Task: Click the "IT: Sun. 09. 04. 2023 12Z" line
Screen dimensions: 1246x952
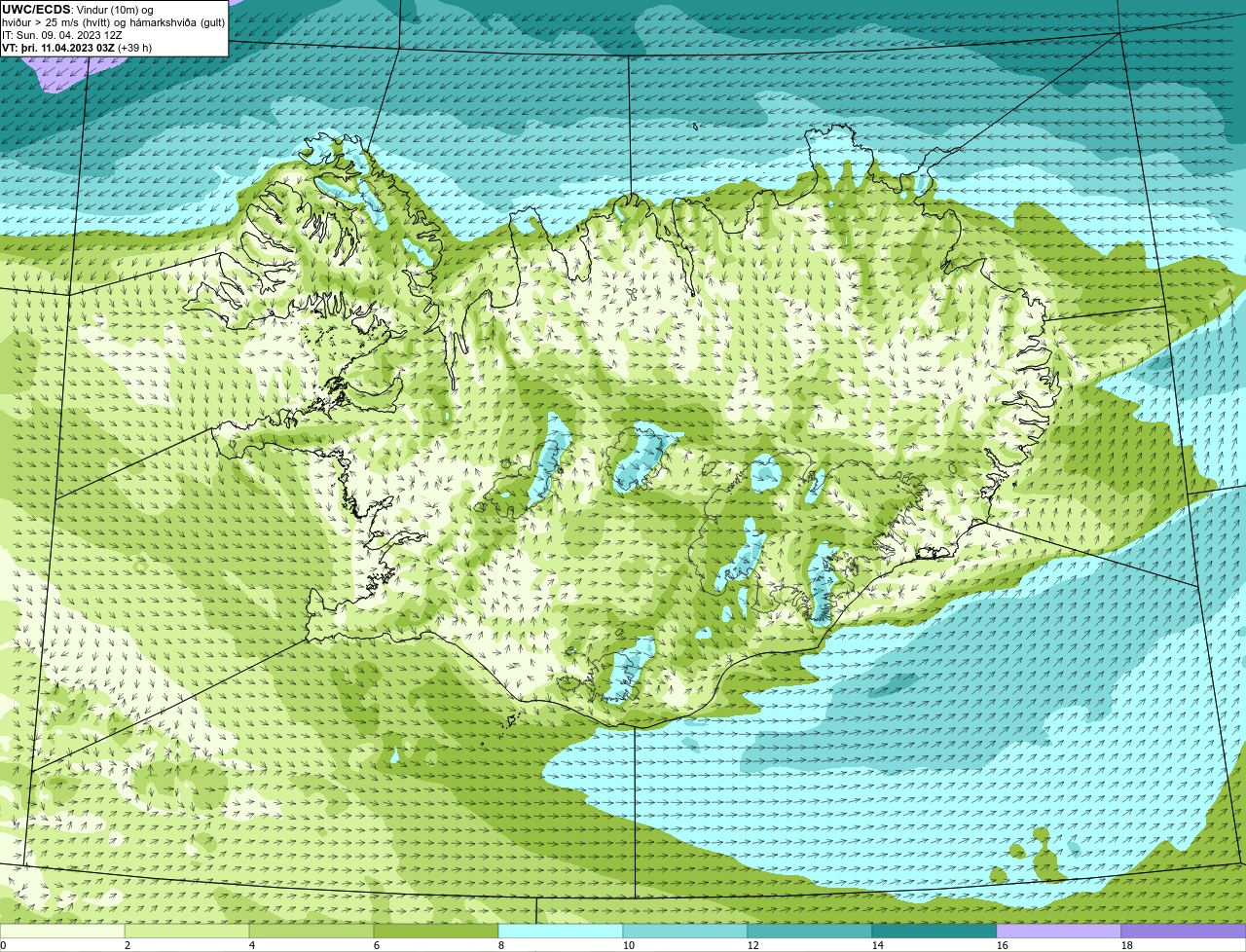Action: (x=62, y=35)
